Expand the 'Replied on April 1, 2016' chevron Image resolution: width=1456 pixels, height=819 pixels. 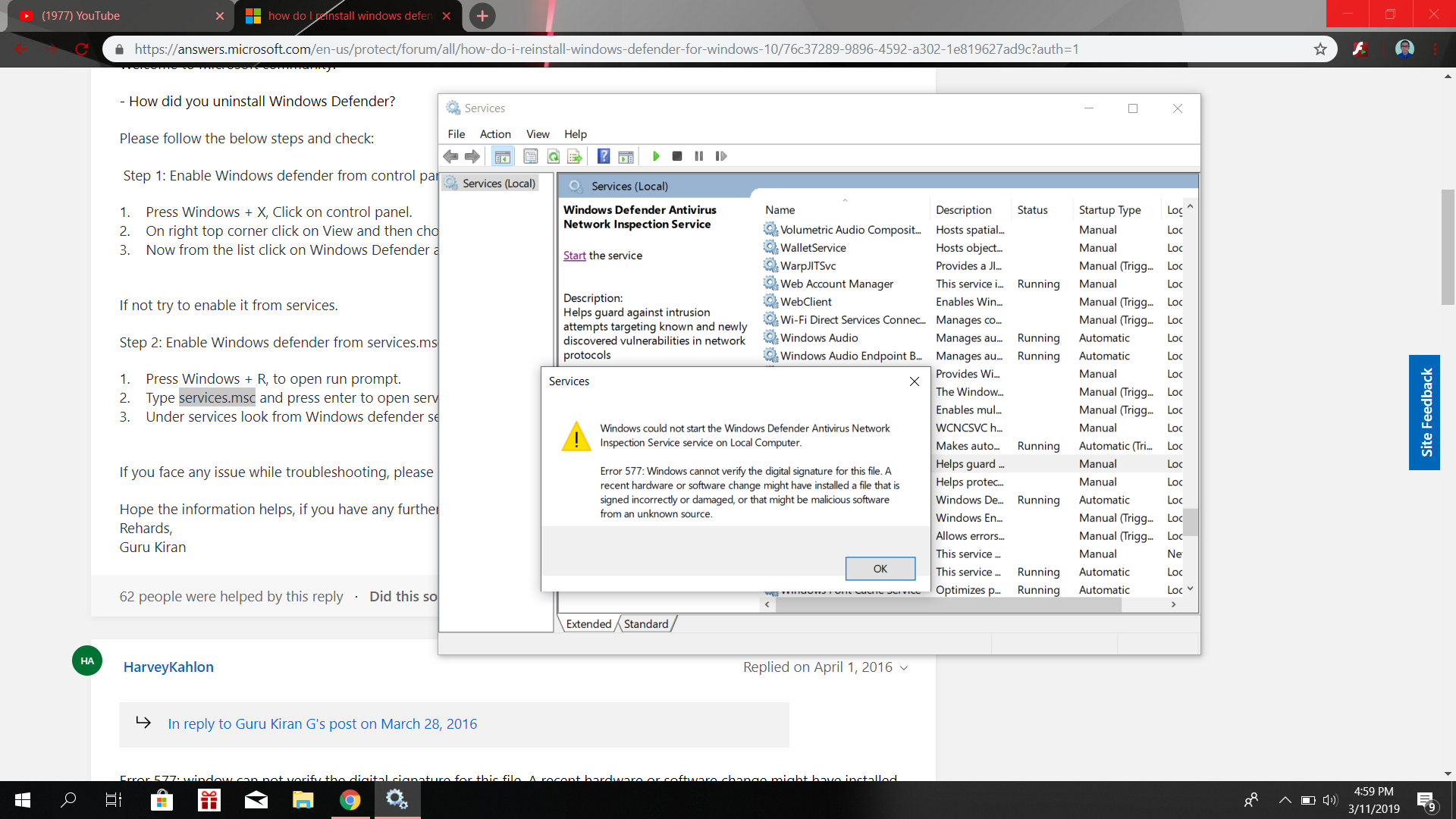tap(904, 668)
